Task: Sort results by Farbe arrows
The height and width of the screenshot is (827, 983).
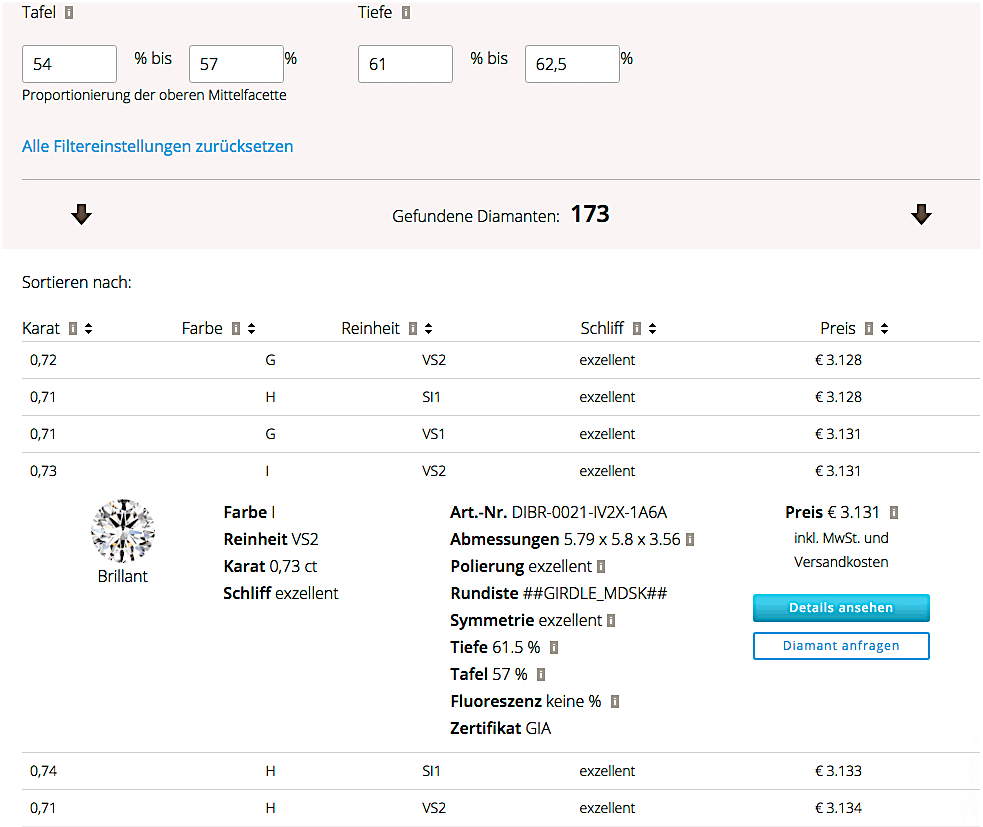Action: coord(251,329)
